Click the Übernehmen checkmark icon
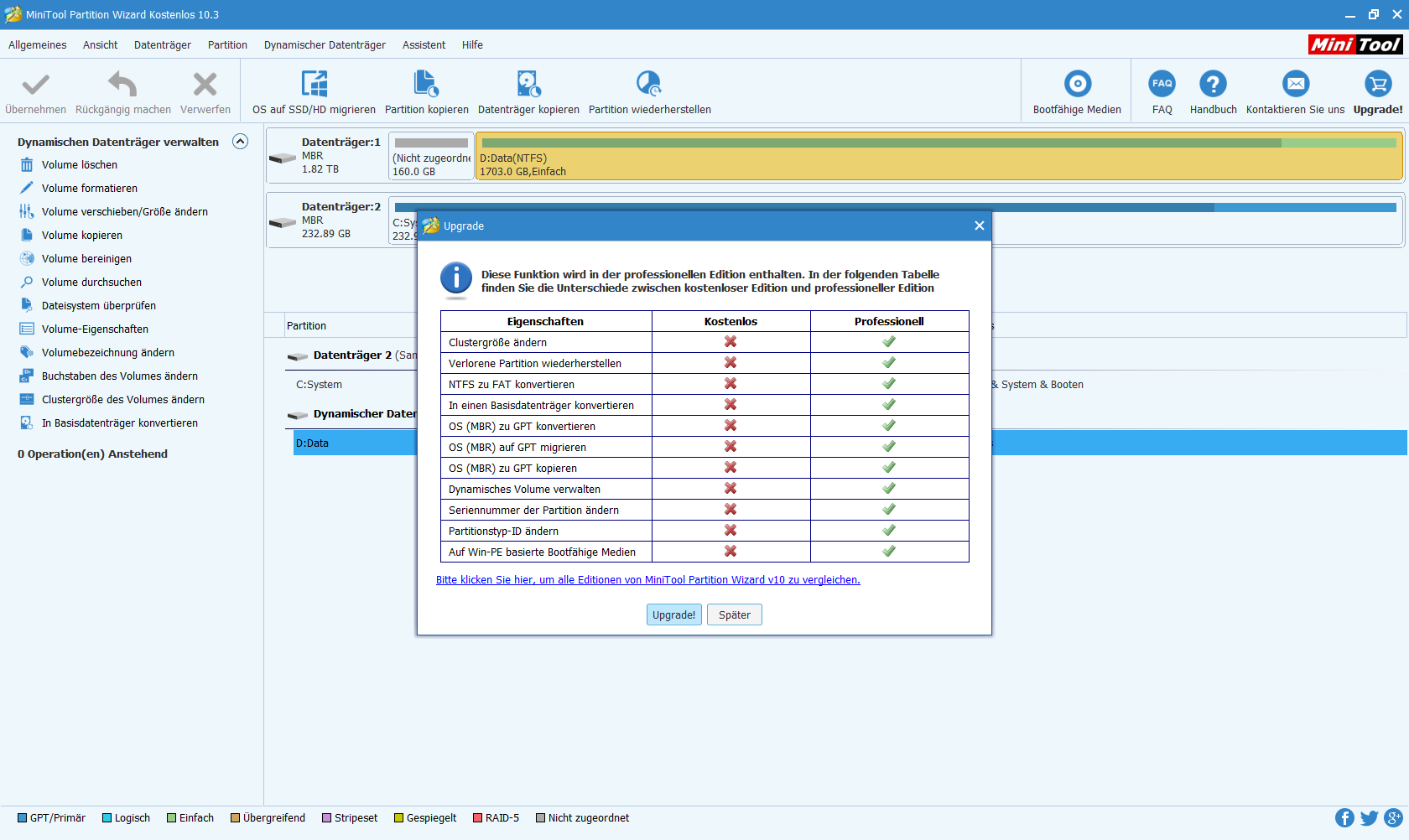The height and width of the screenshot is (840, 1409). coord(35,84)
